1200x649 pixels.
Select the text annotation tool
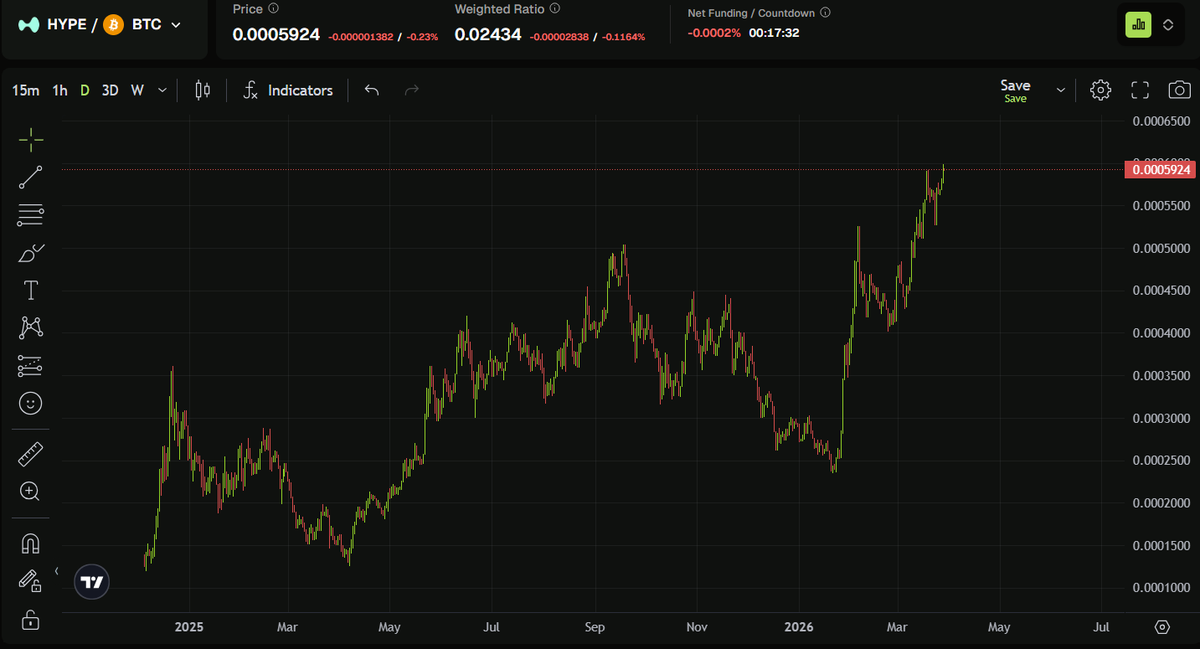31,290
